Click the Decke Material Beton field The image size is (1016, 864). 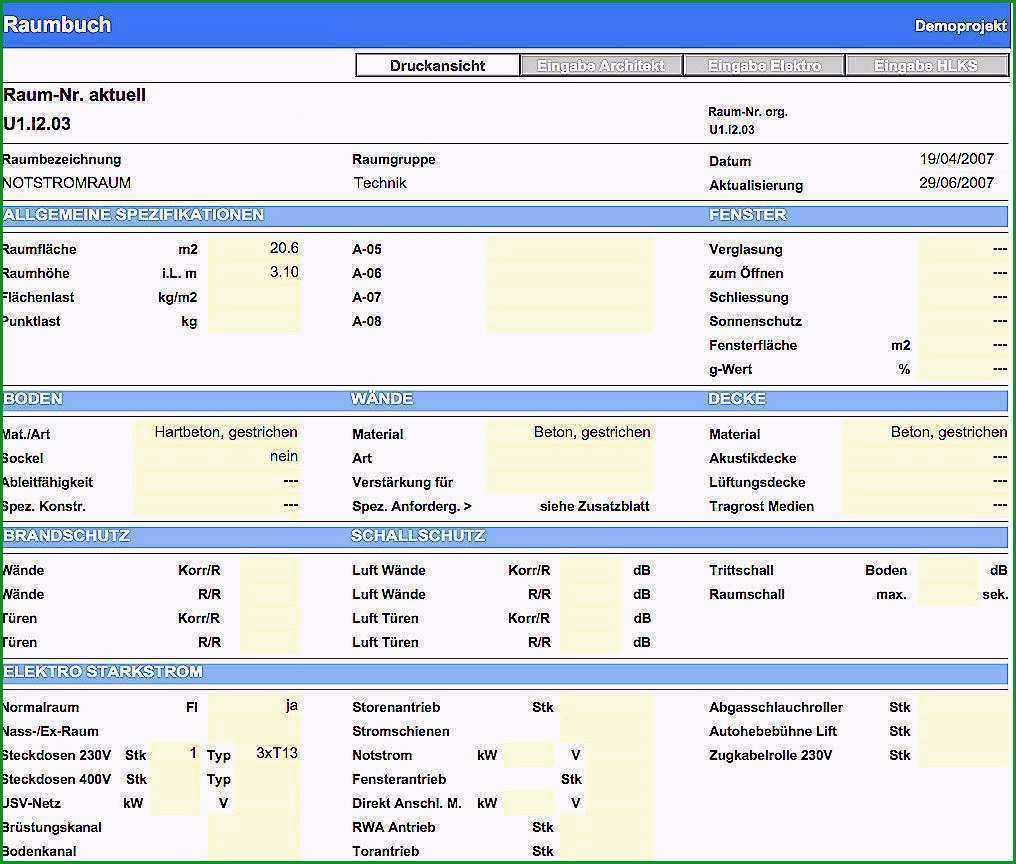click(x=925, y=433)
